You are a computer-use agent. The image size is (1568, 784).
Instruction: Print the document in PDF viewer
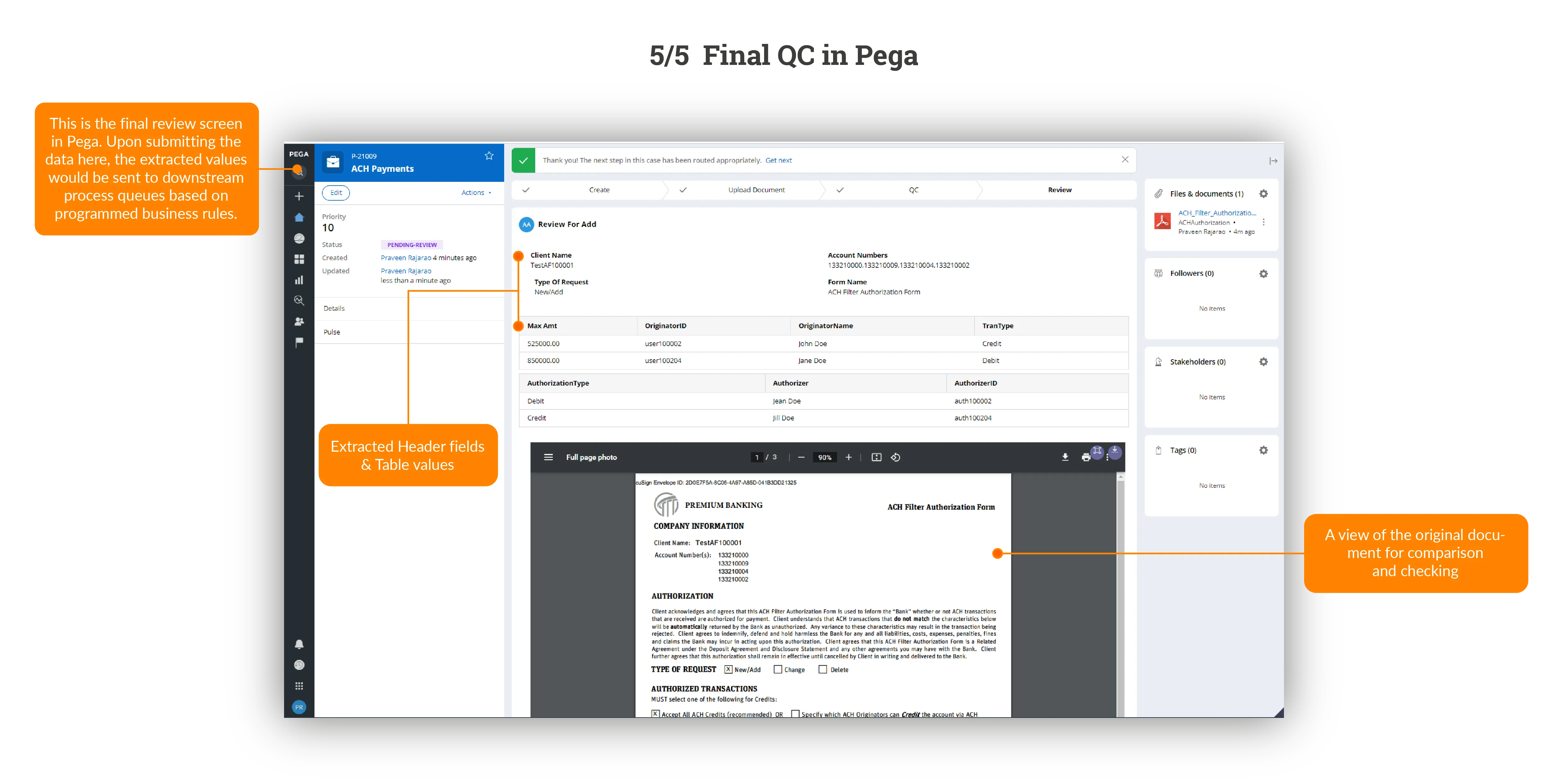pos(1085,457)
